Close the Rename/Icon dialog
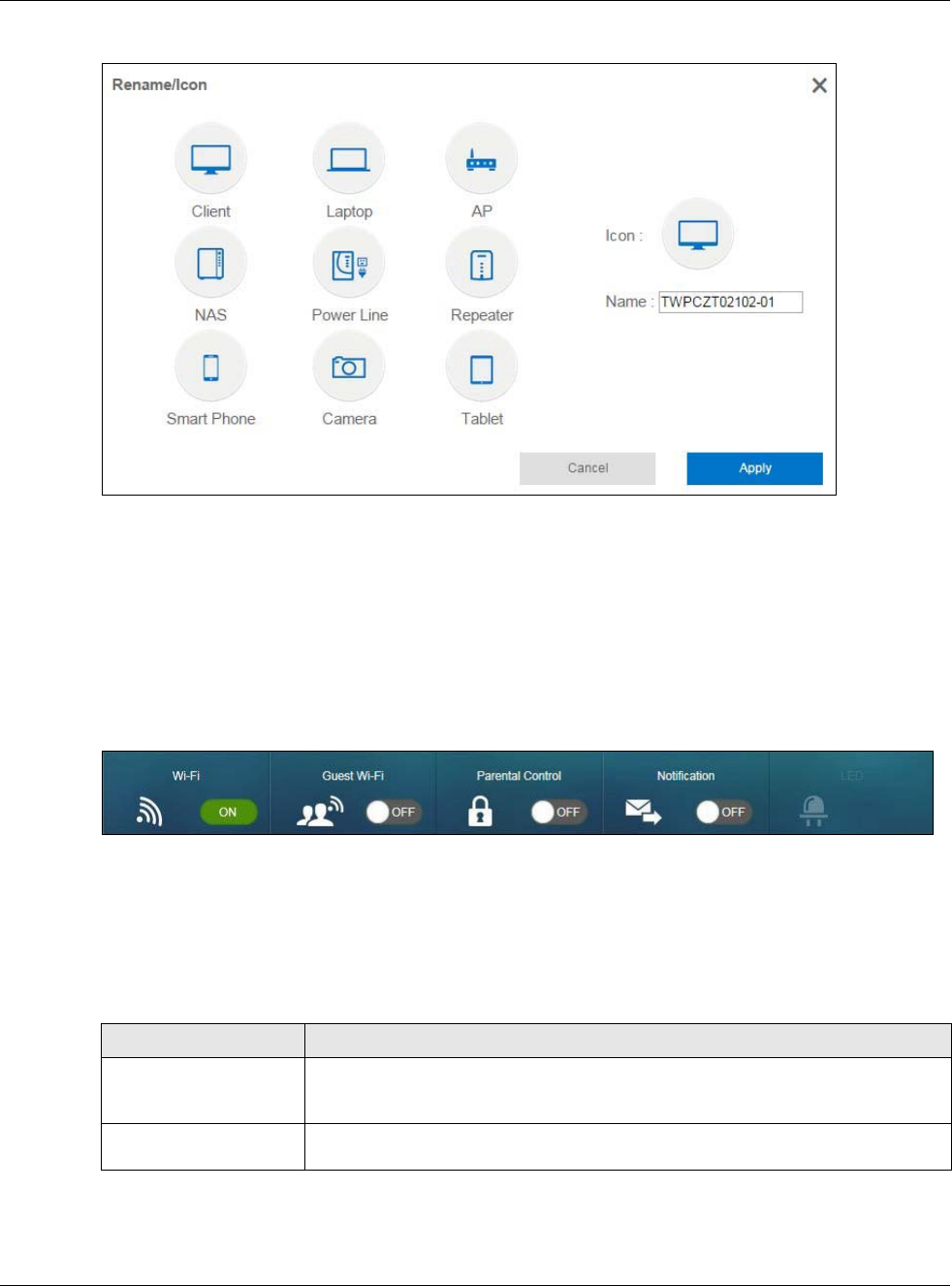 click(819, 85)
